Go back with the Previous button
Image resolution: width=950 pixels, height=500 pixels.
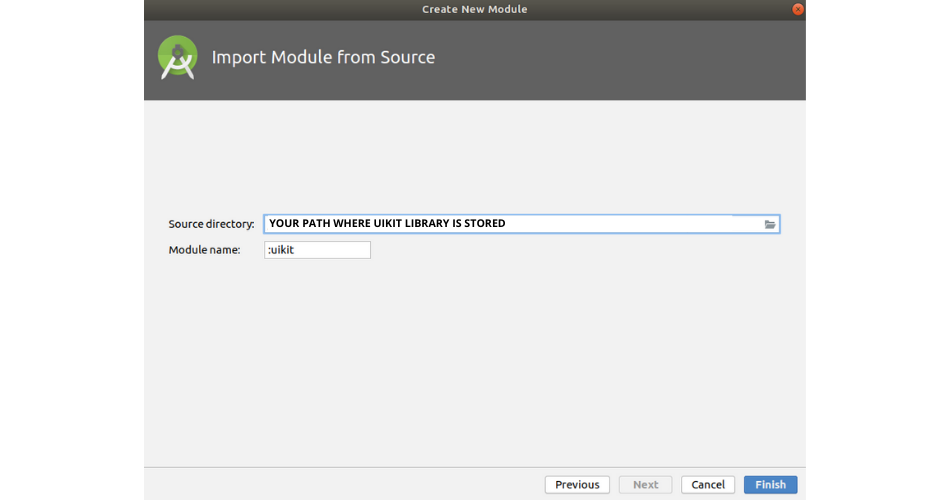pyautogui.click(x=577, y=485)
